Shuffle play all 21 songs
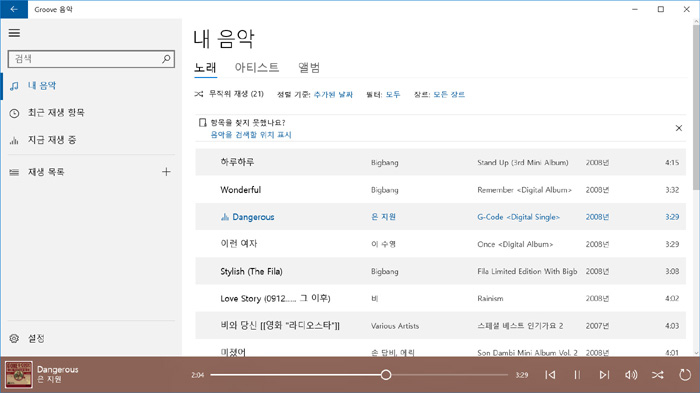 click(229, 94)
